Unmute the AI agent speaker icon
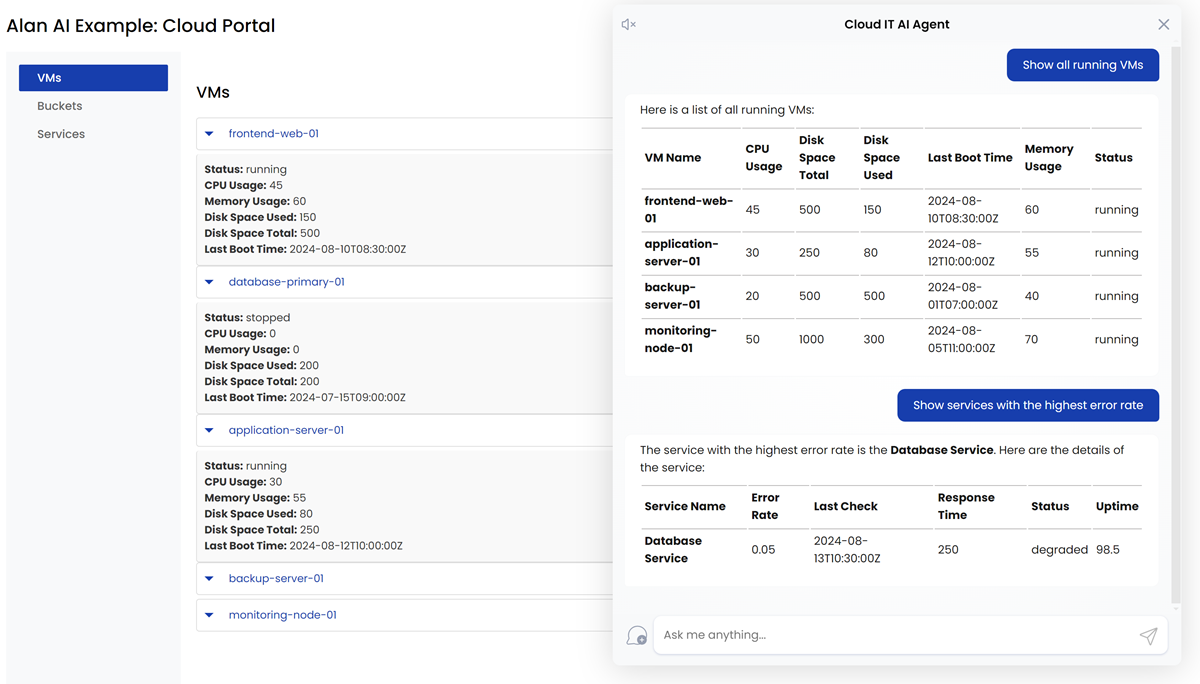The height and width of the screenshot is (684, 1200). (628, 25)
